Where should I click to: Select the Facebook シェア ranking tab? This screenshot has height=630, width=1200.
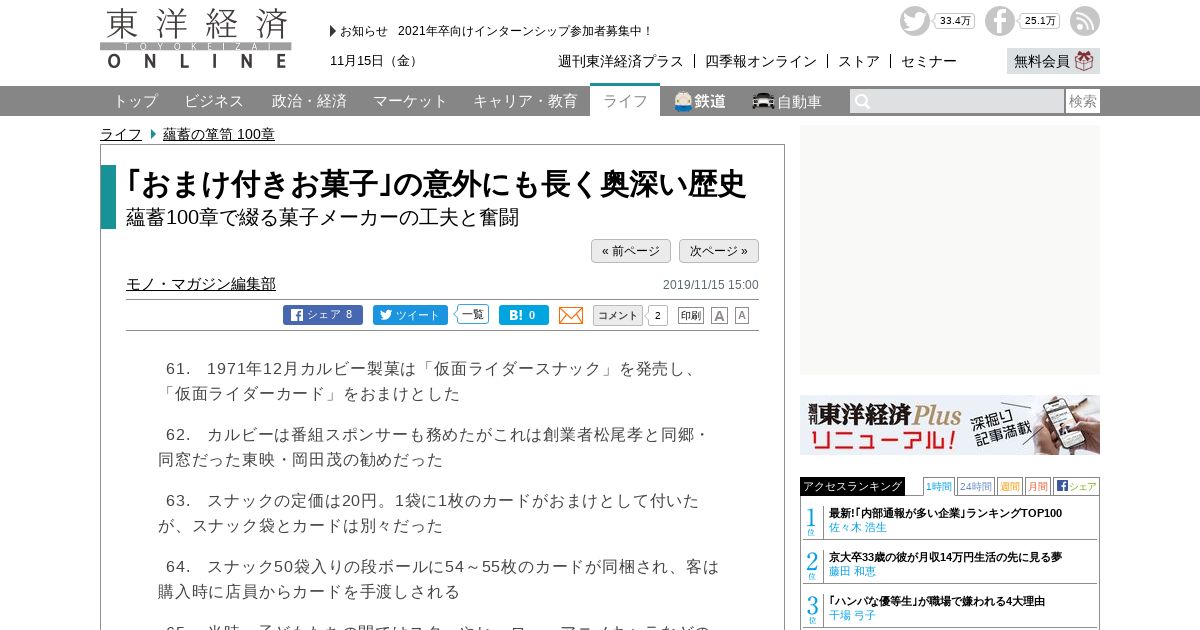click(1076, 486)
